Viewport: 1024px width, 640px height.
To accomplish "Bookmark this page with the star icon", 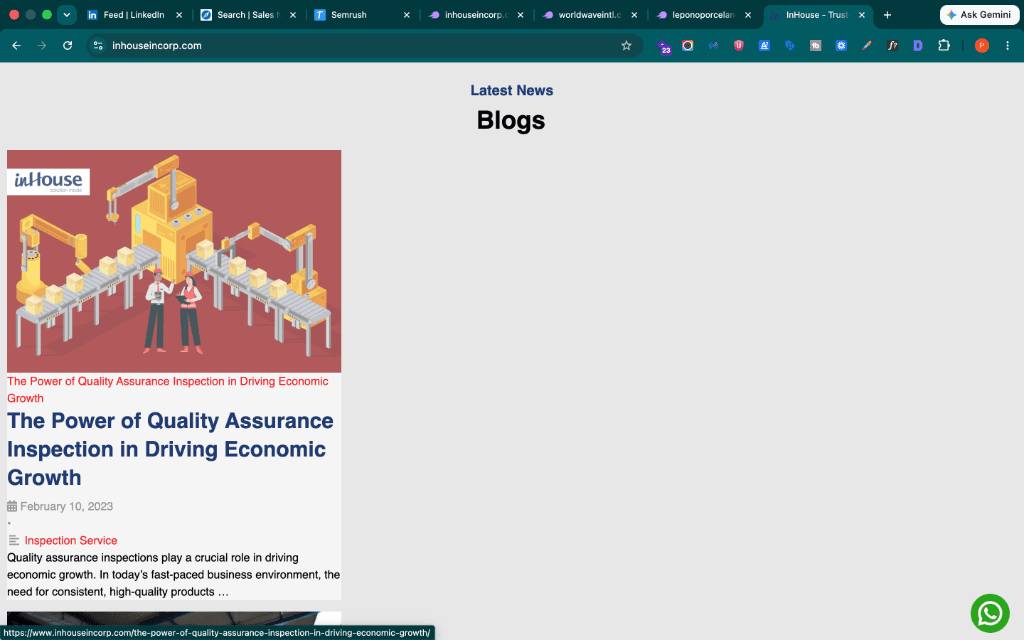I will (626, 46).
